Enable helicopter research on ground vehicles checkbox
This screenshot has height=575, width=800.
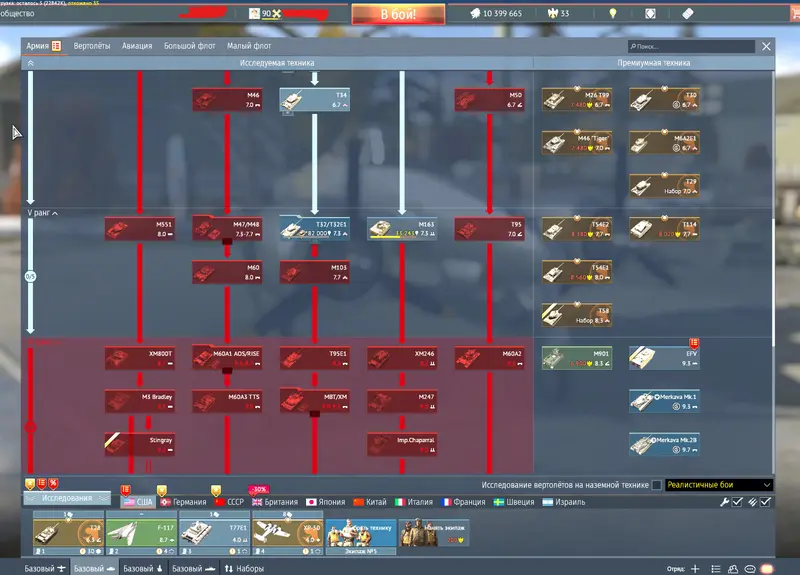point(656,485)
